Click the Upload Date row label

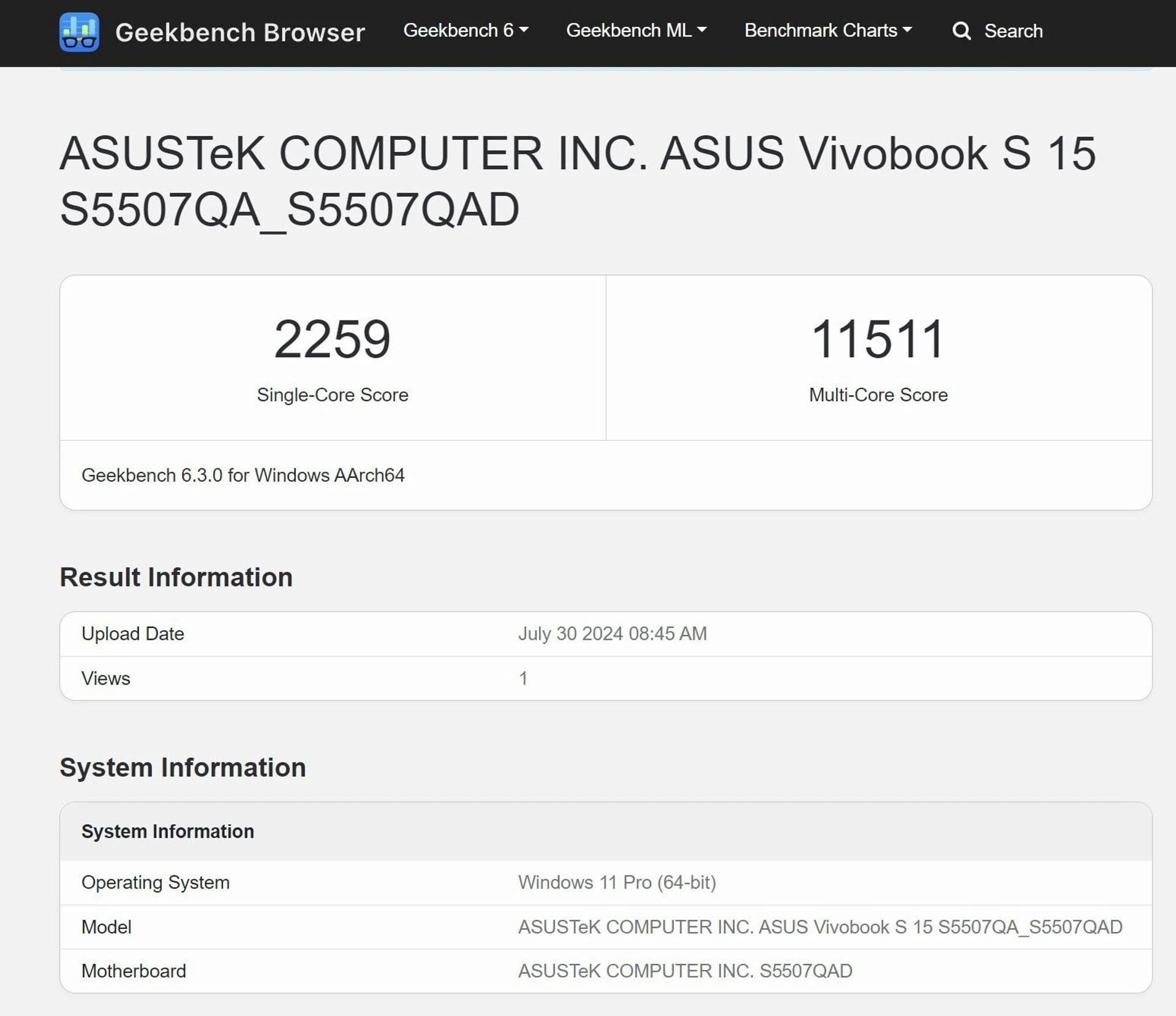click(x=133, y=634)
